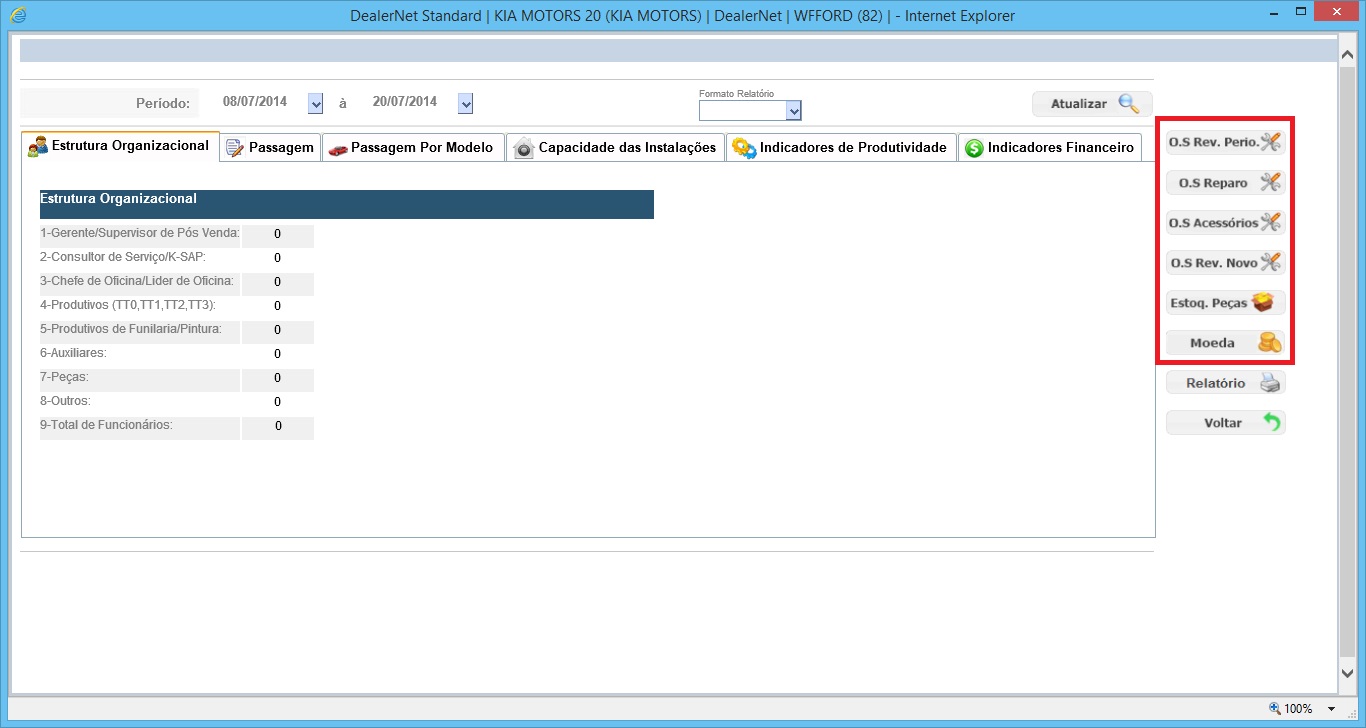The width and height of the screenshot is (1366, 728).
Task: Click wrench icon on O.S Reparo
Action: pos(1270,182)
